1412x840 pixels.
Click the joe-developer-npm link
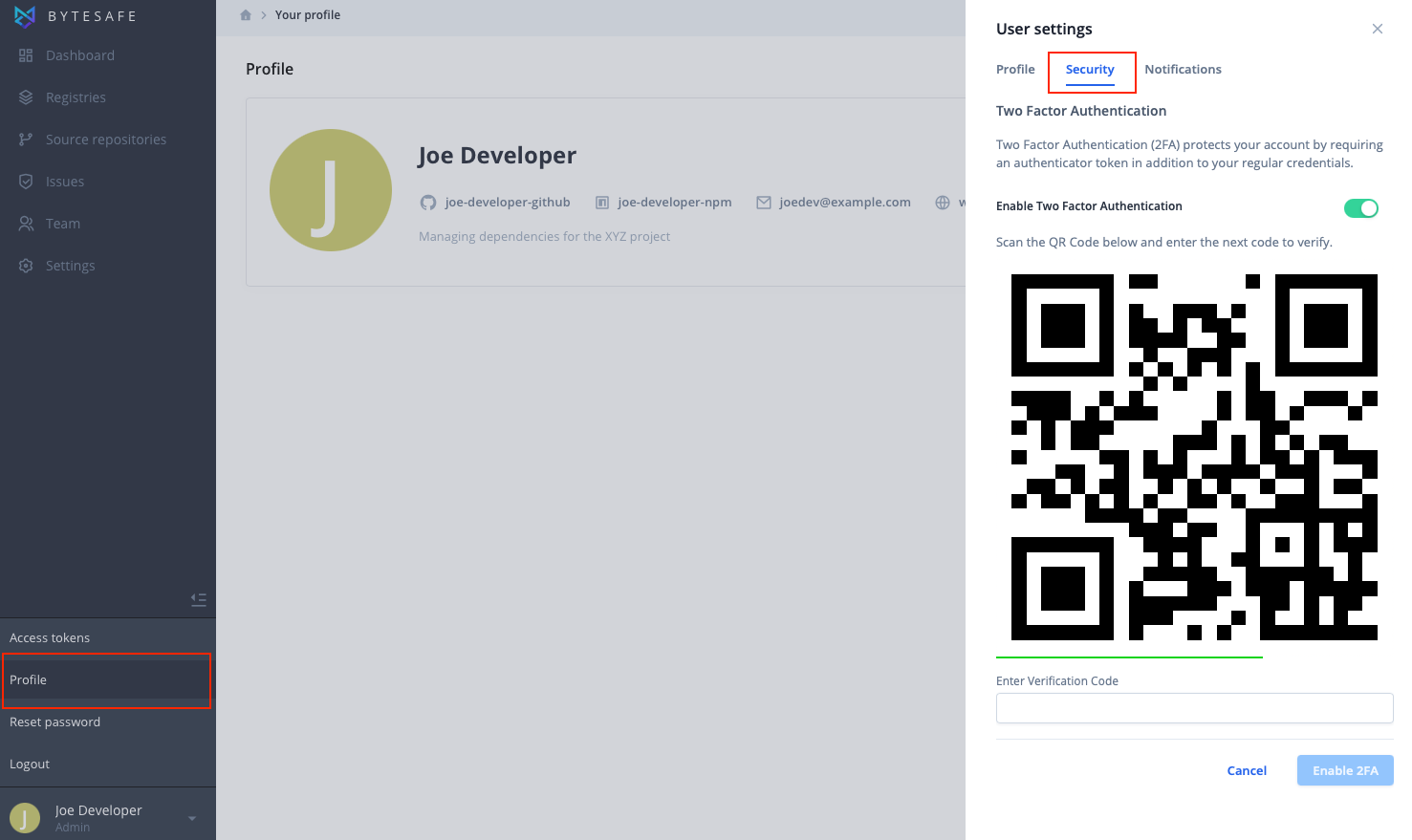(675, 203)
